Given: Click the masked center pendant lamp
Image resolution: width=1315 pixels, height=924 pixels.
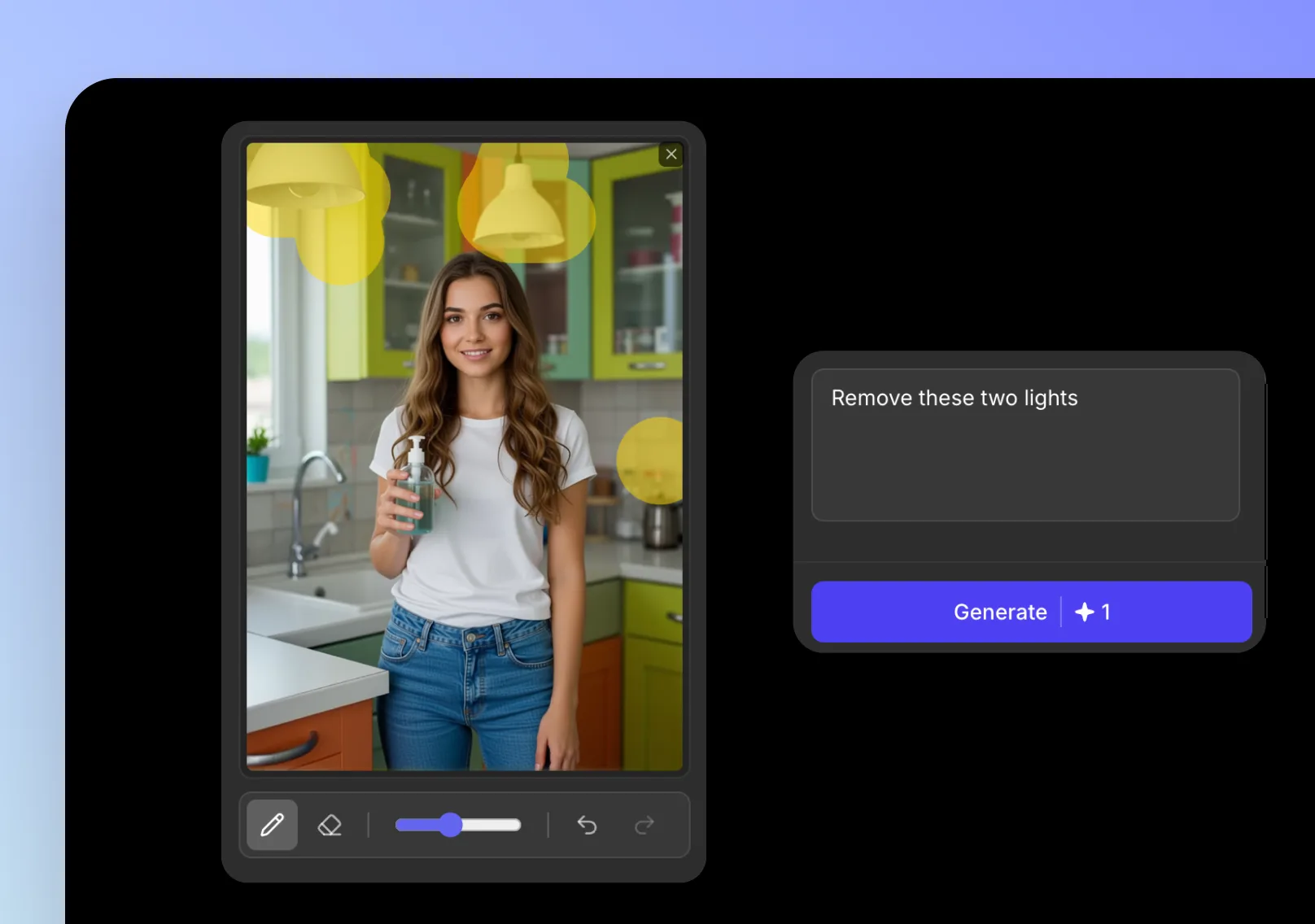Looking at the screenshot, I should tap(518, 211).
